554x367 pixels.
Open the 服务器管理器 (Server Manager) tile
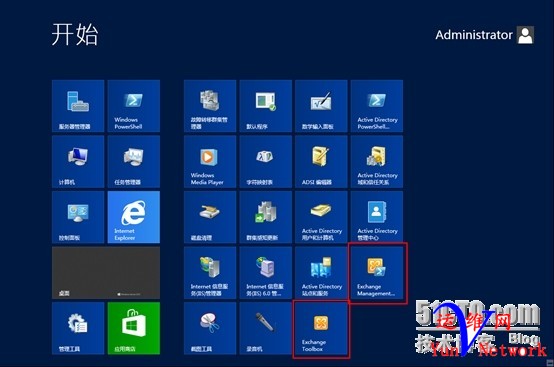coord(78,106)
